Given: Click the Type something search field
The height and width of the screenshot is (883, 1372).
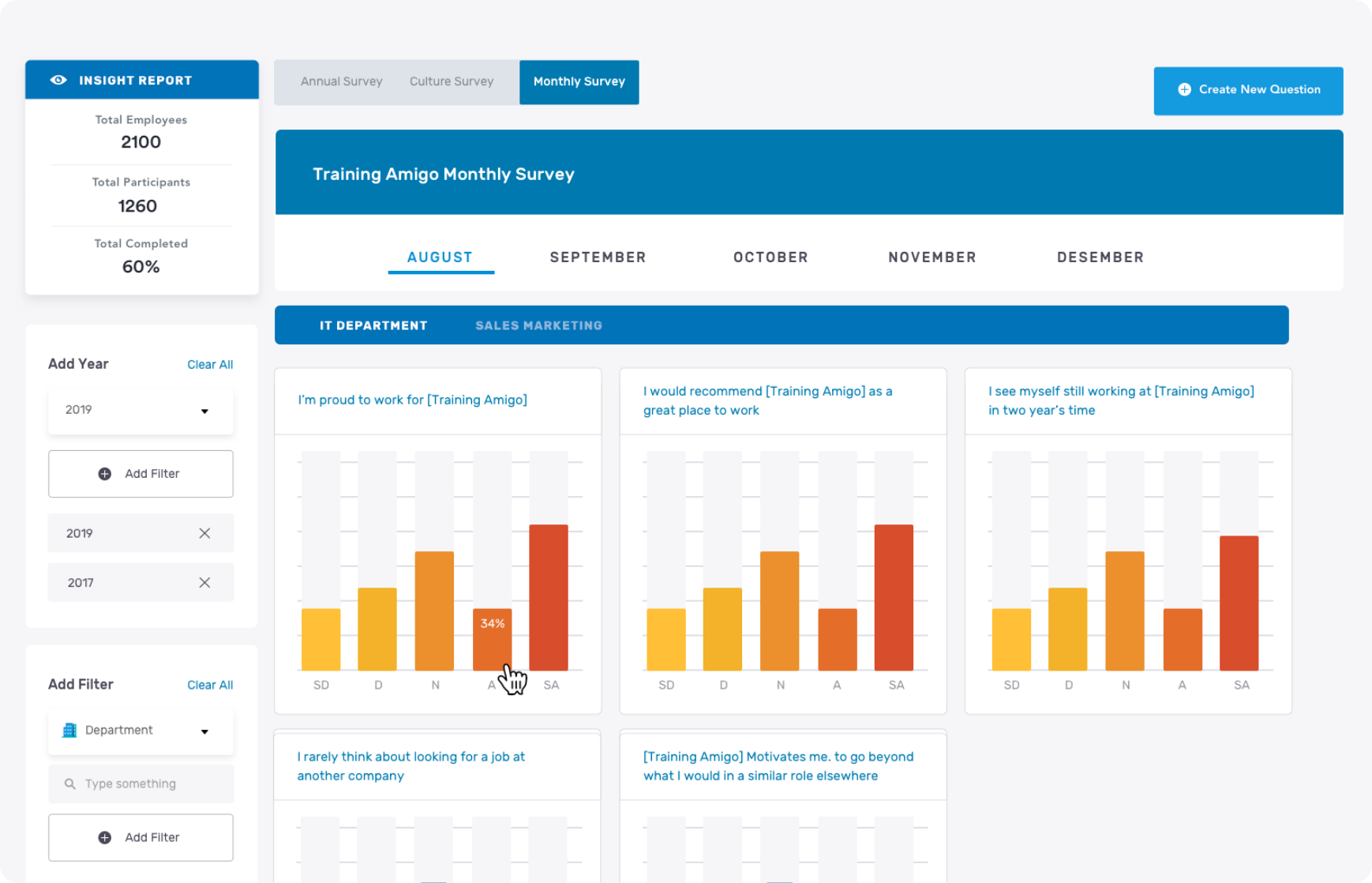Looking at the screenshot, I should click(141, 783).
